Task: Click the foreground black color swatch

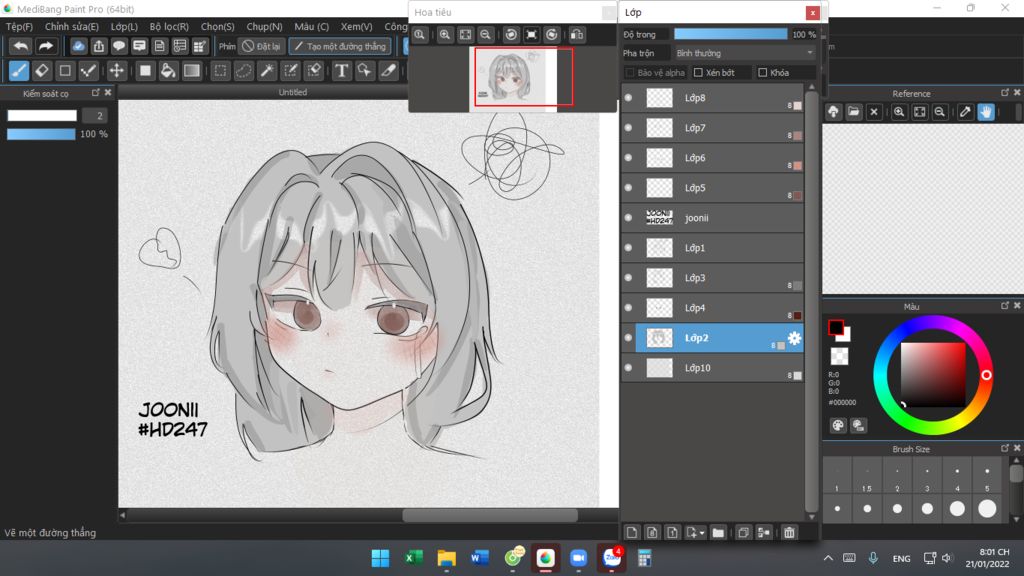Action: (x=836, y=327)
